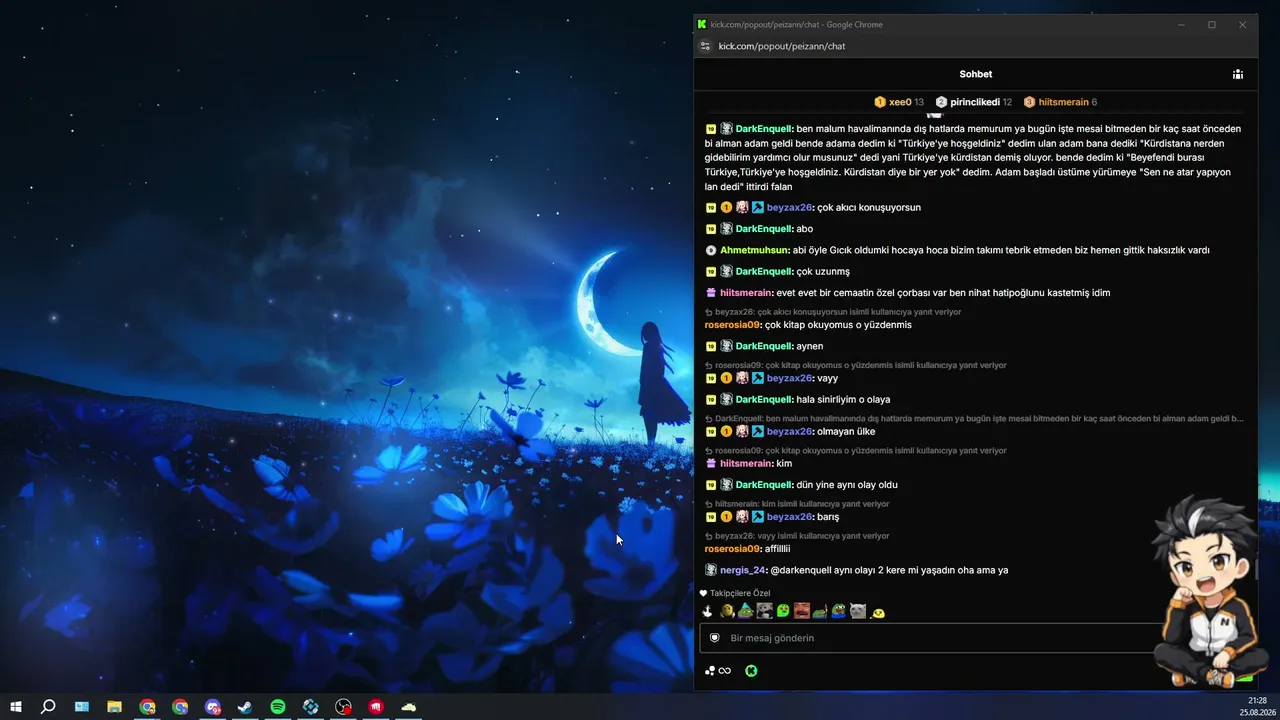Image resolution: width=1280 pixels, height=720 pixels.
Task: Insert the yellow duck emote
Action: click(878, 612)
